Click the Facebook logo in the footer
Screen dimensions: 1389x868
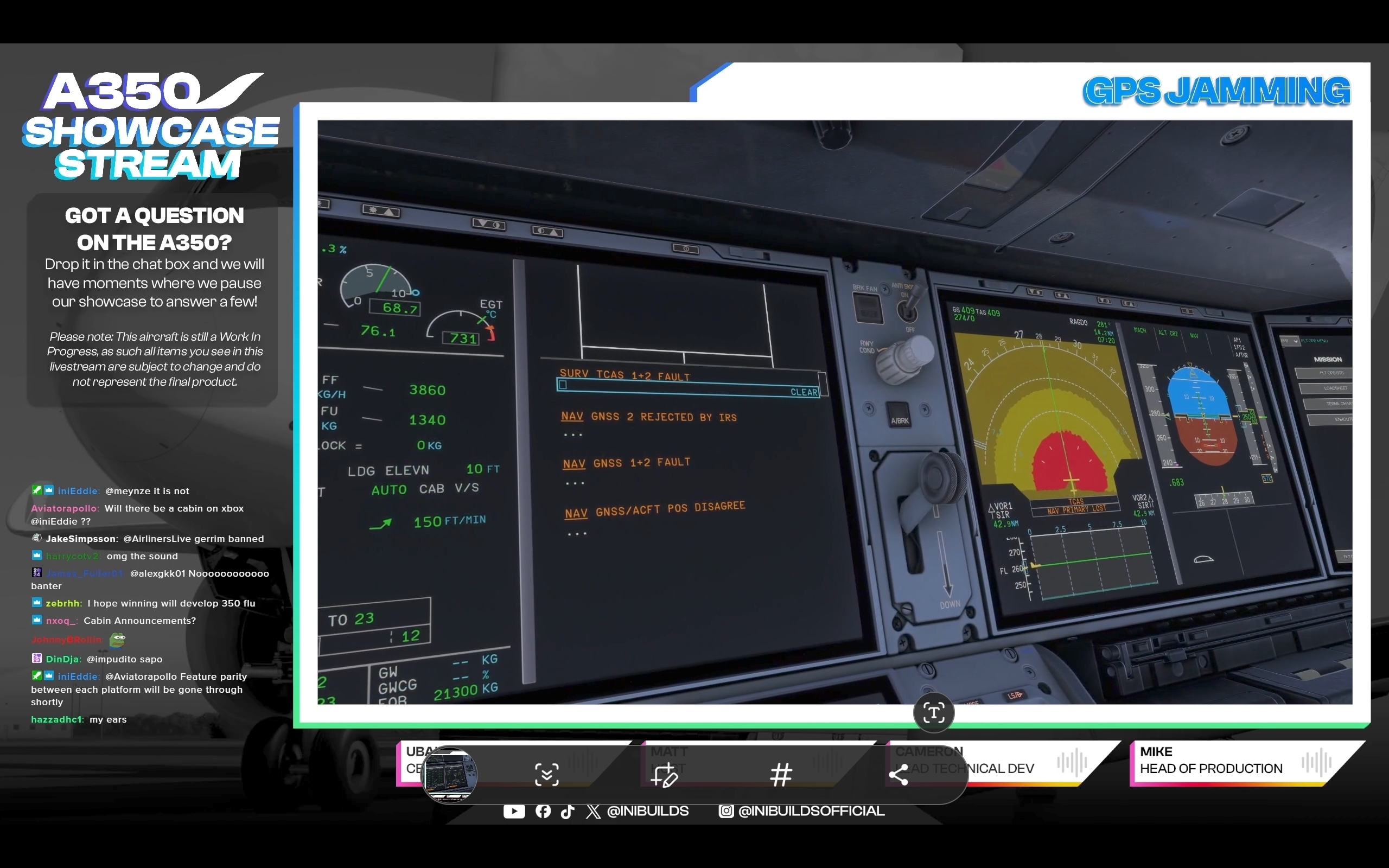pos(543,811)
